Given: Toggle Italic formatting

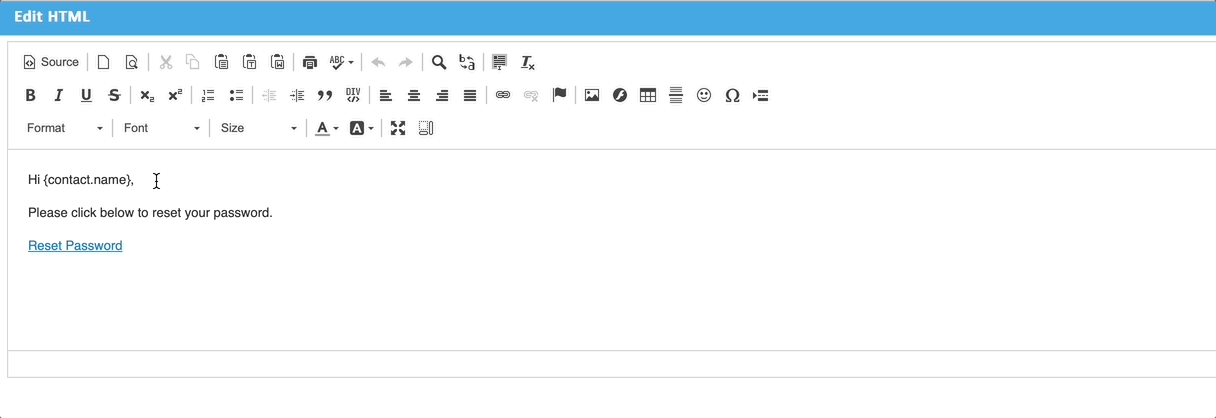Looking at the screenshot, I should (x=59, y=95).
